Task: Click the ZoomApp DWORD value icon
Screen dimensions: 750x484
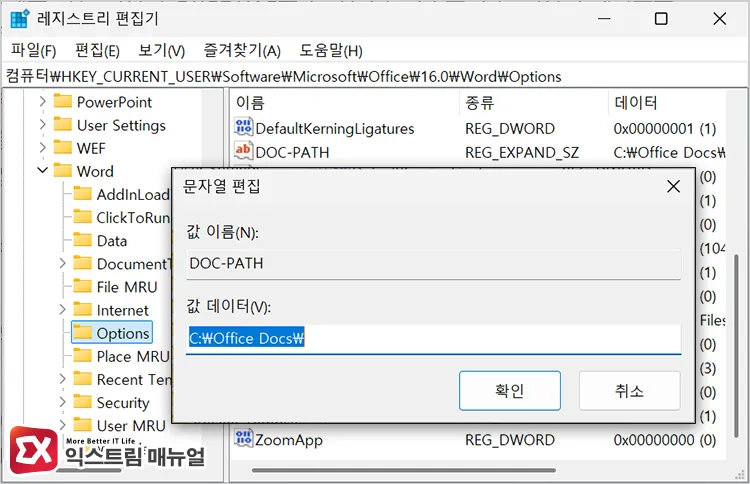Action: 243,439
